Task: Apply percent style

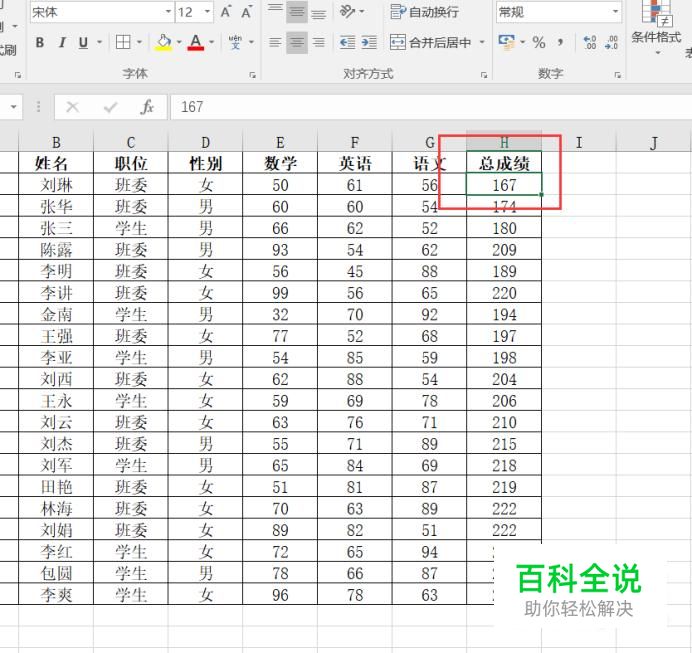Action: [x=539, y=43]
